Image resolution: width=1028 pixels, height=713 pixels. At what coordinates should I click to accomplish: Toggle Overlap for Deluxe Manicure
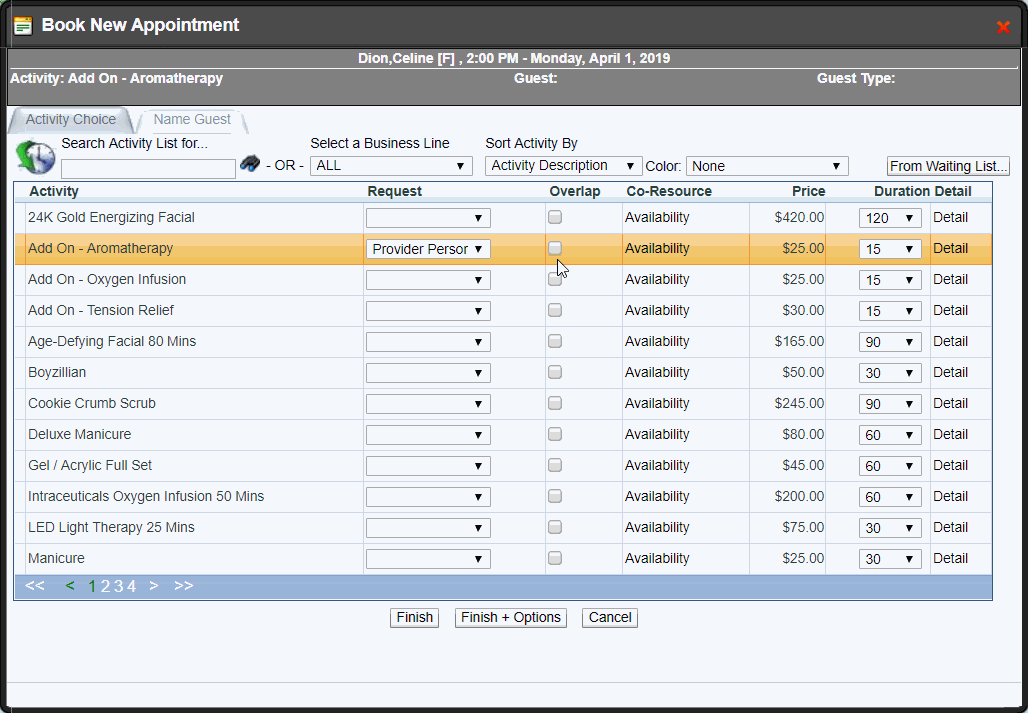(x=555, y=434)
